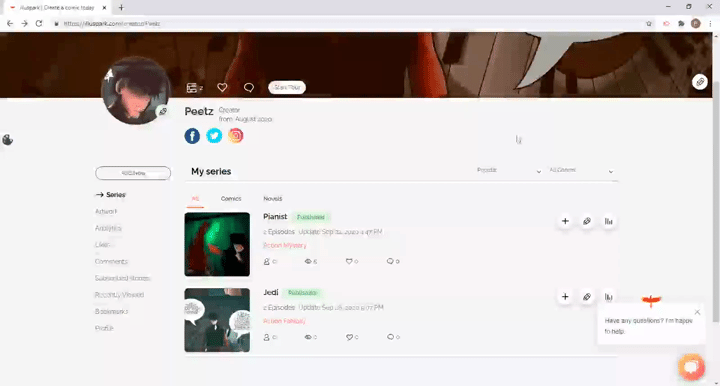Viewport: 720px width, 386px height.
Task: Open Artwork in the left sidebar
Action: (x=106, y=212)
